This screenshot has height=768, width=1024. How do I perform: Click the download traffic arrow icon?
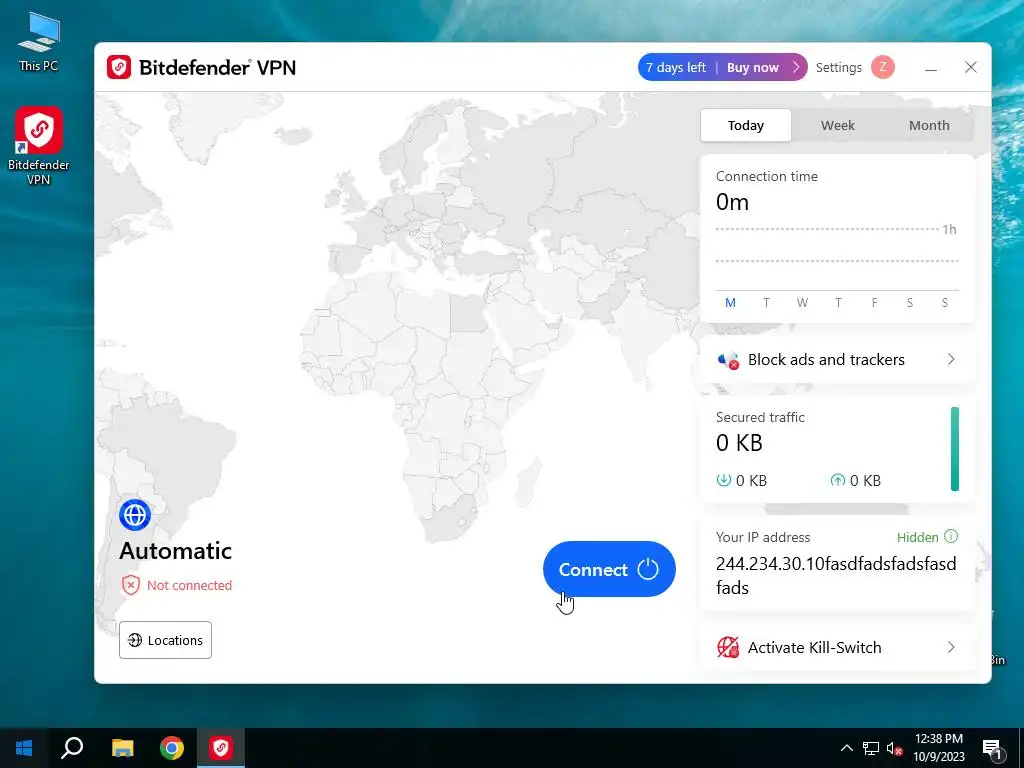[x=724, y=480]
